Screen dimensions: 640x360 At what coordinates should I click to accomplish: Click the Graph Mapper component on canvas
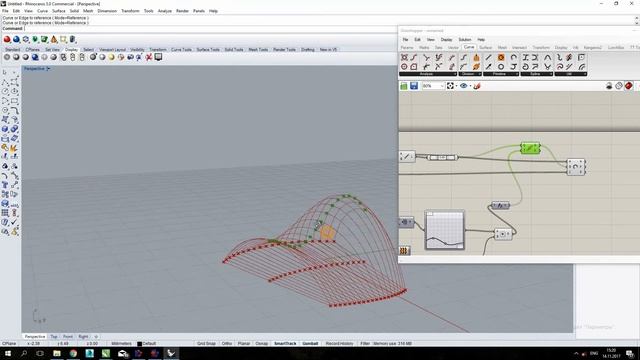pyautogui.click(x=444, y=230)
